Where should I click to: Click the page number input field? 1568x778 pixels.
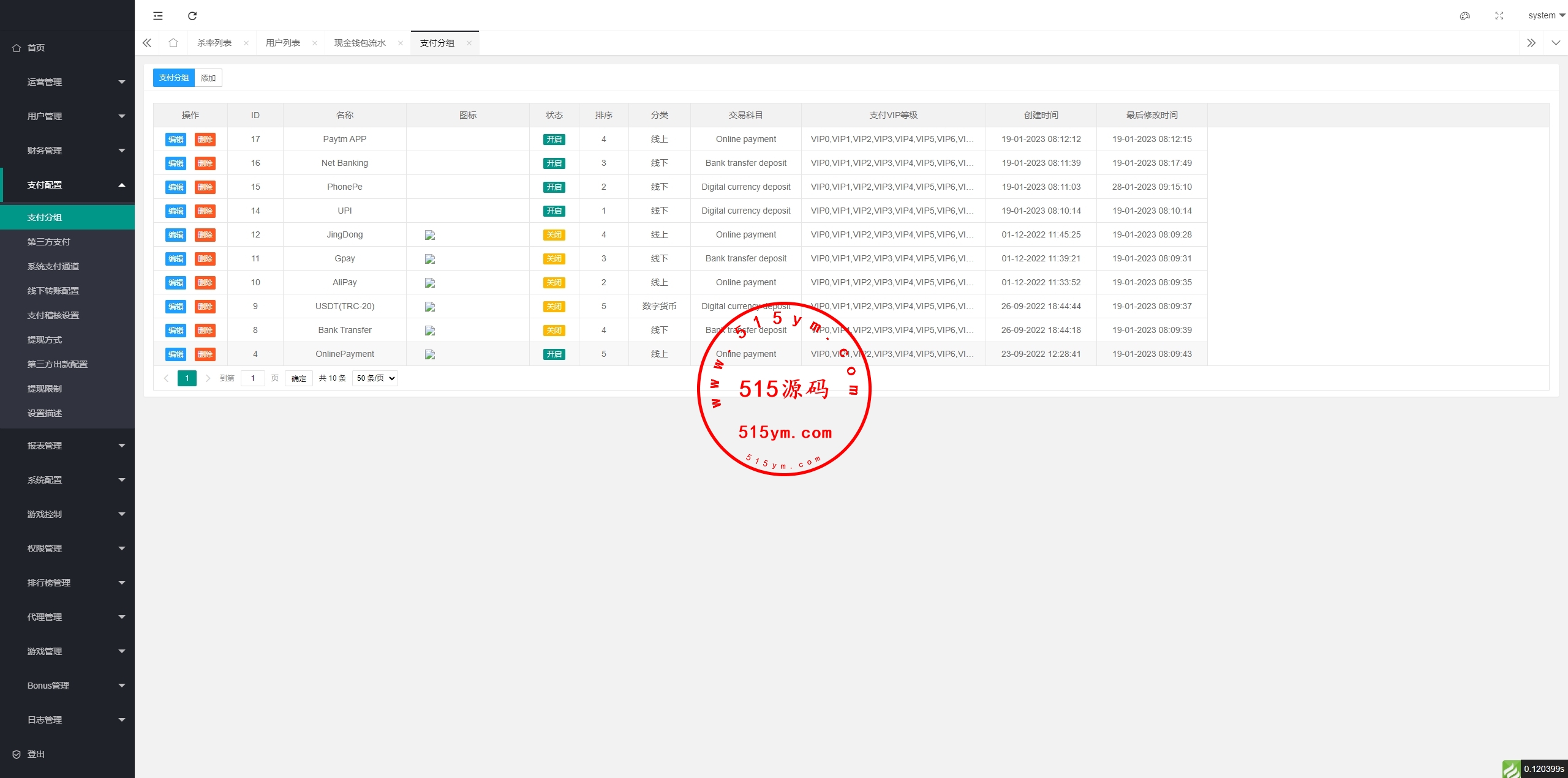tap(252, 378)
